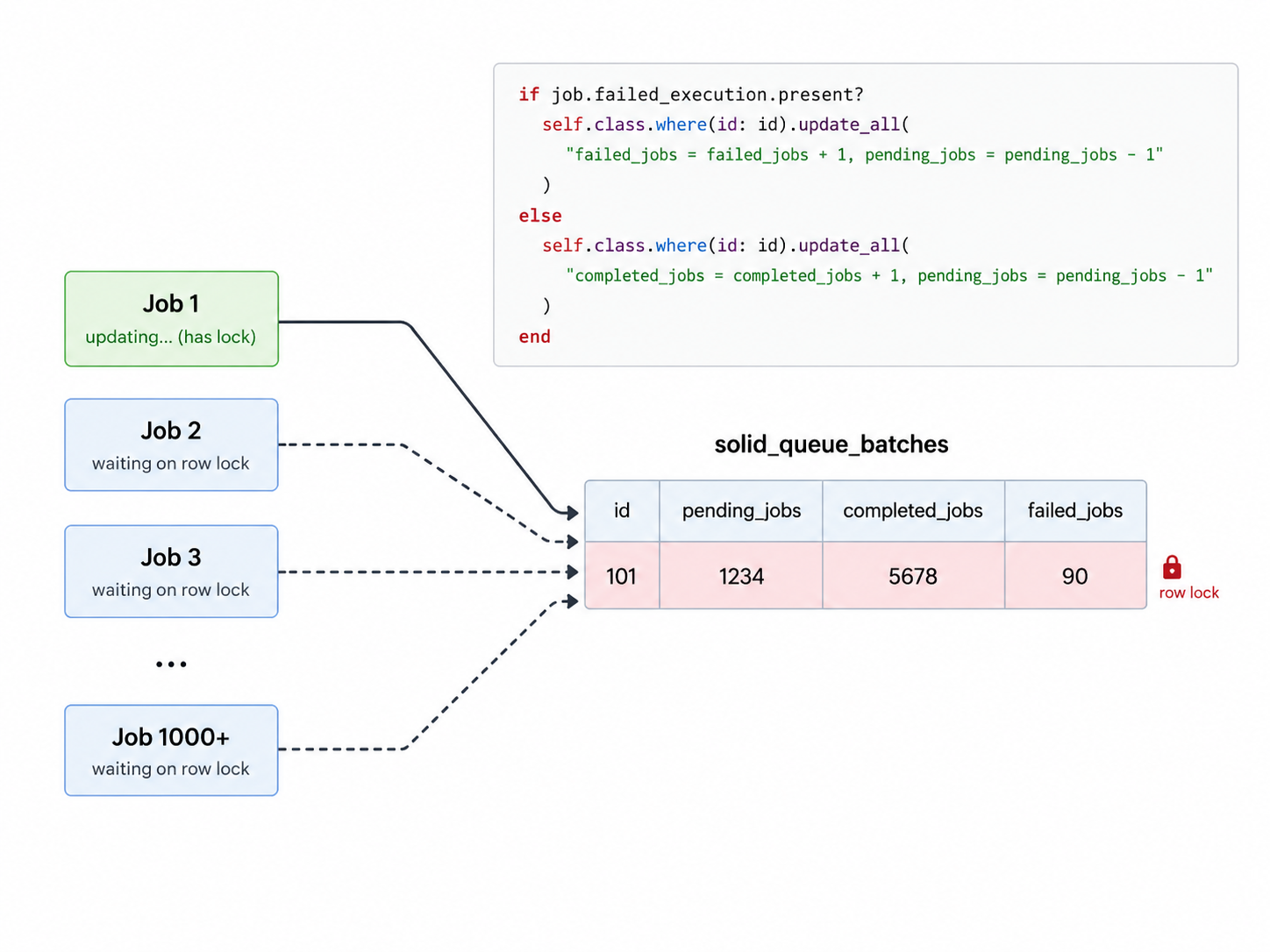The image size is (1270, 952).
Task: Click the 'else' keyword in the code
Action: click(540, 216)
